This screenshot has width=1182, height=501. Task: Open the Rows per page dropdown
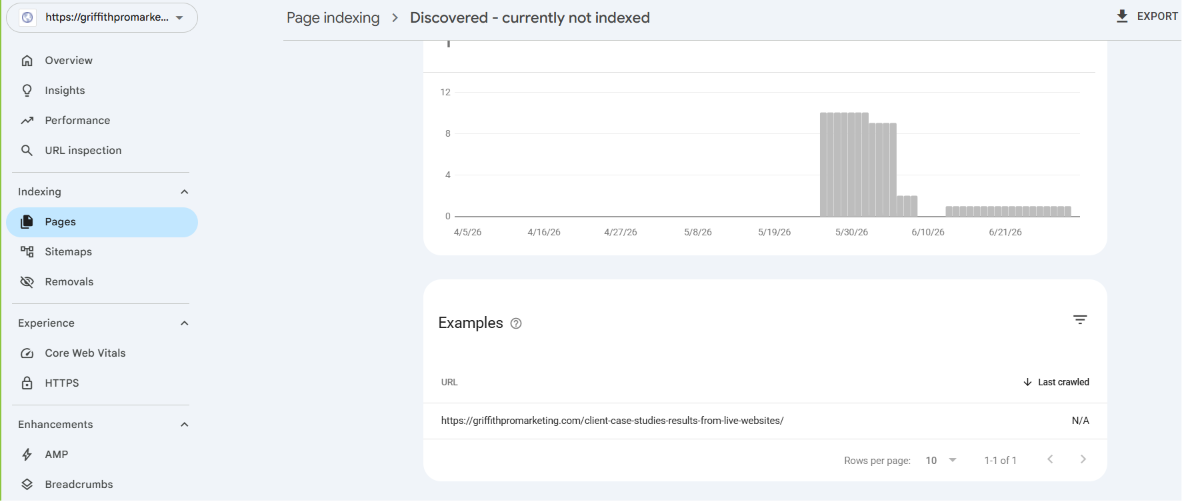pos(942,460)
